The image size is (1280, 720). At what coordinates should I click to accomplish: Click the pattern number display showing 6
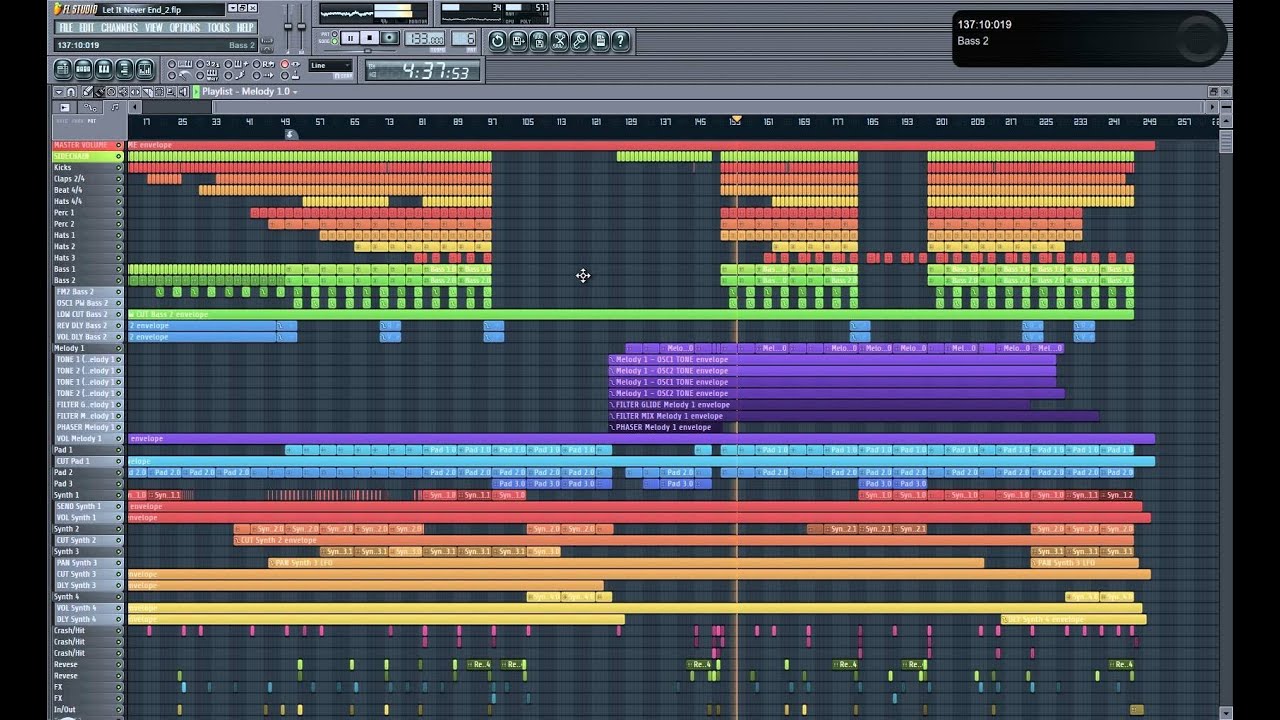click(x=463, y=38)
